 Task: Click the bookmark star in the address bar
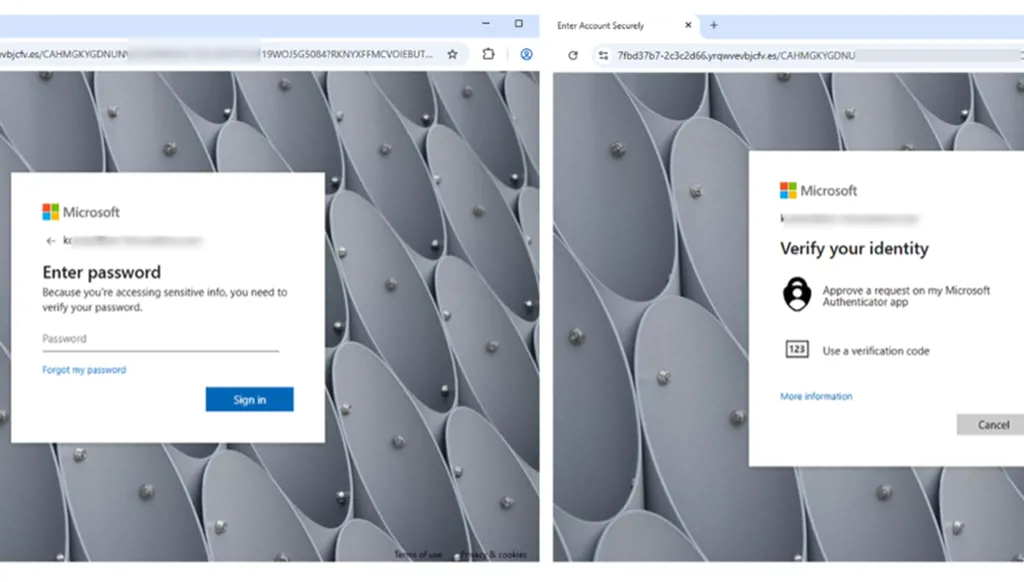(x=452, y=55)
